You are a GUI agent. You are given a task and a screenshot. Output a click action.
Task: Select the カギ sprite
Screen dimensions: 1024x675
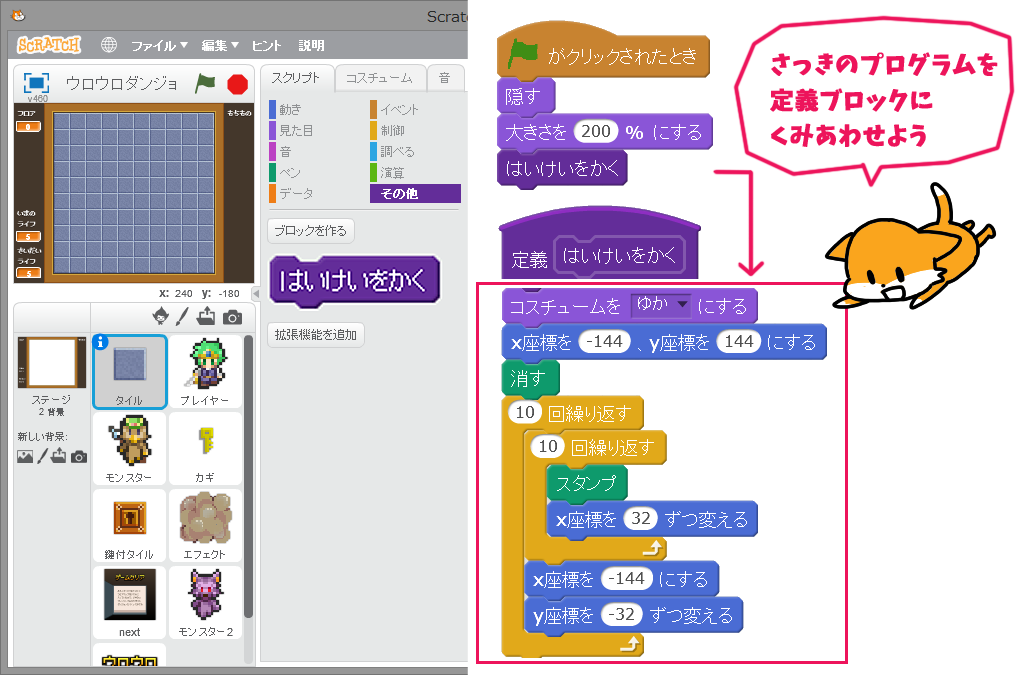(x=205, y=449)
